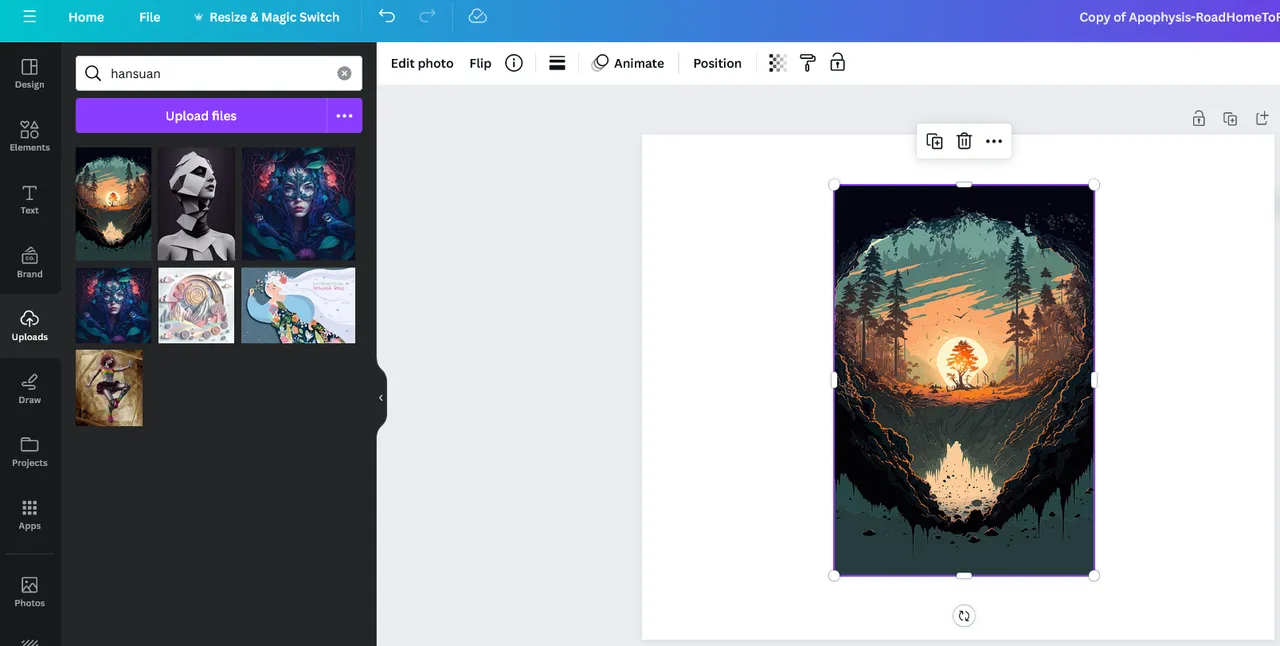Open the Brand sidebar tab

[29, 262]
